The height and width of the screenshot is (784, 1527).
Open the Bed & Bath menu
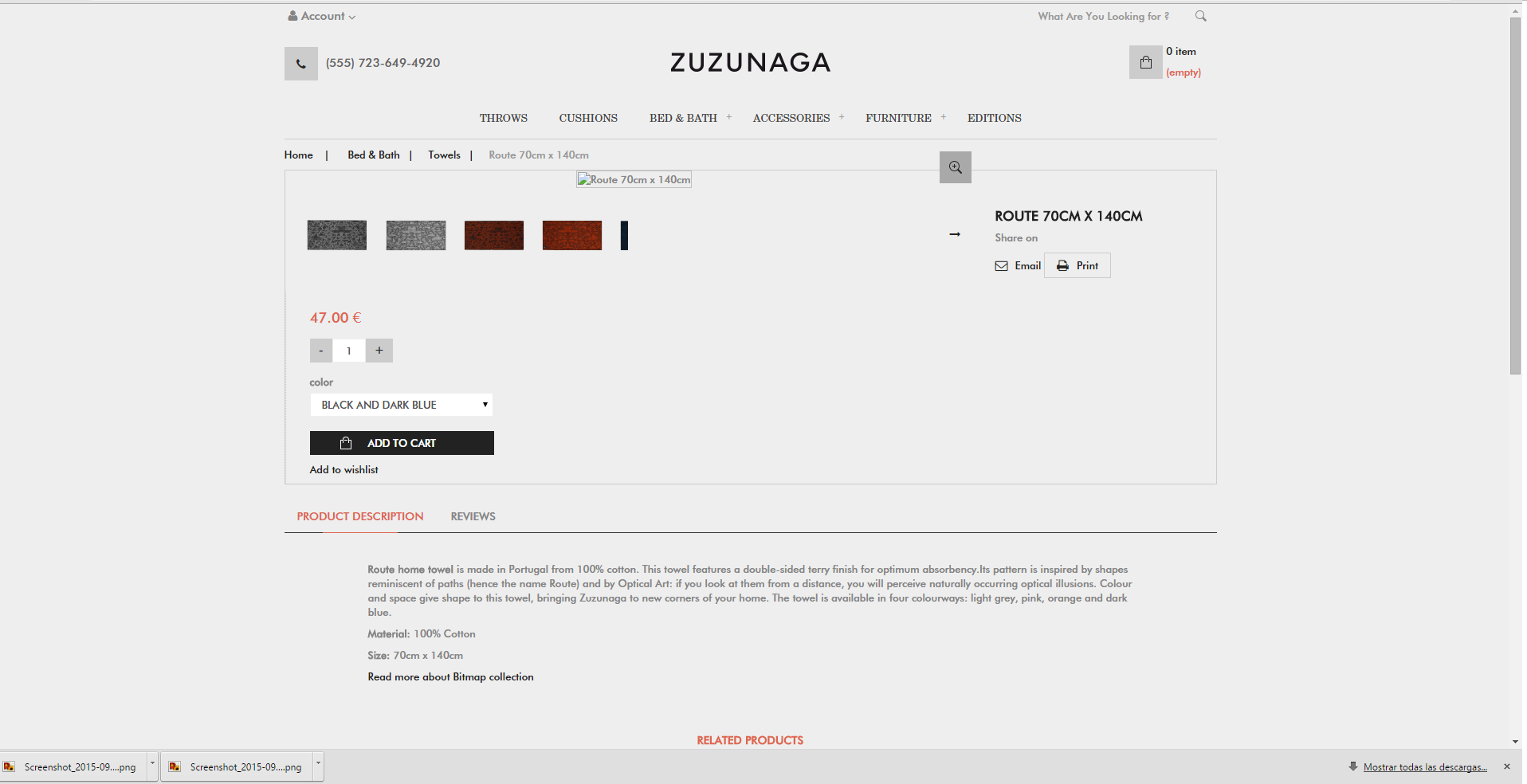pos(683,118)
